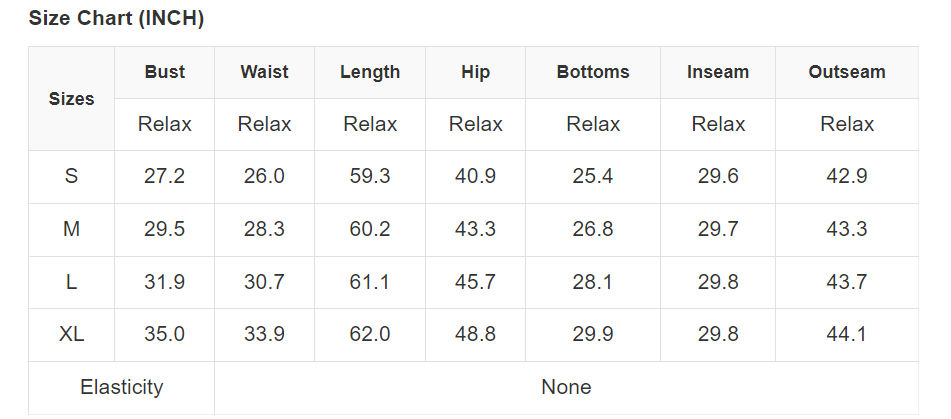This screenshot has width=951, height=419.
Task: Select the Waist column header
Action: click(x=264, y=72)
